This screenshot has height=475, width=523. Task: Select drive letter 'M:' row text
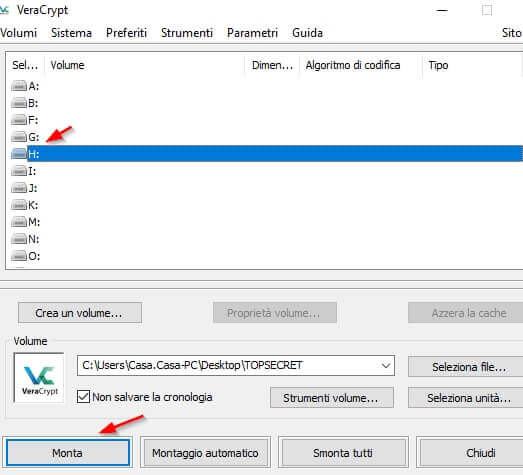tap(34, 222)
